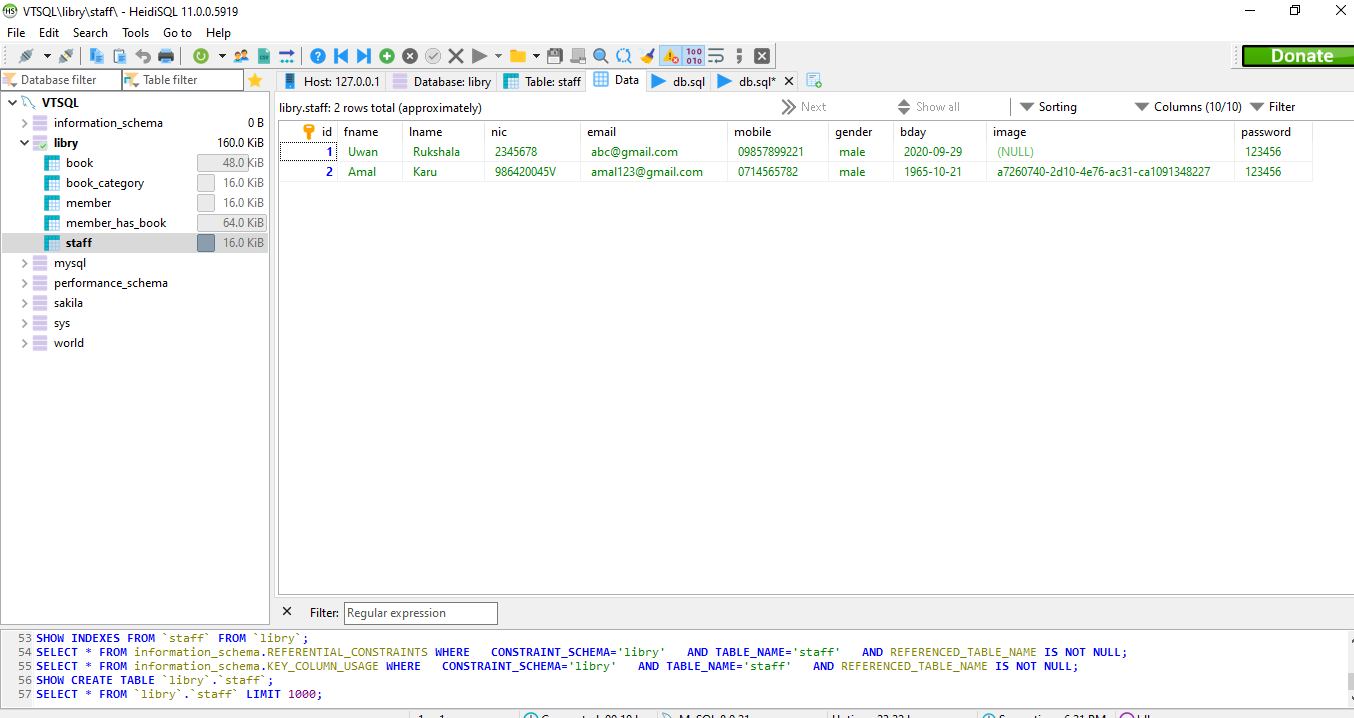Image resolution: width=1354 pixels, height=718 pixels.
Task: Refresh the data grid
Action: point(200,55)
